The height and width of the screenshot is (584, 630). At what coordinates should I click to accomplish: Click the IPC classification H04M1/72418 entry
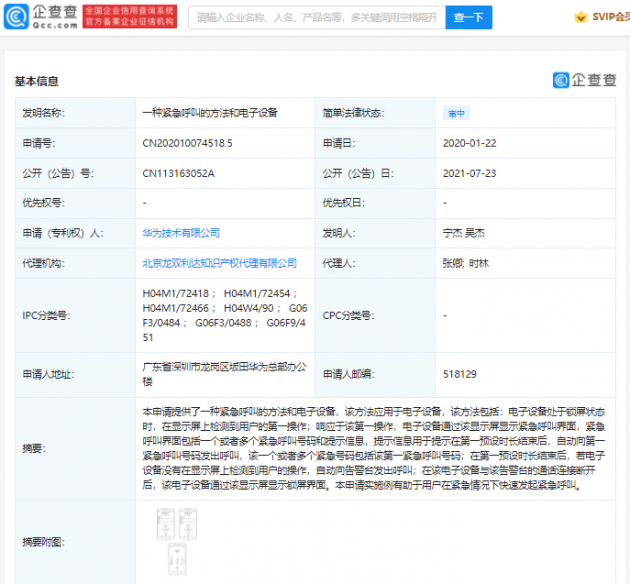coord(177,293)
